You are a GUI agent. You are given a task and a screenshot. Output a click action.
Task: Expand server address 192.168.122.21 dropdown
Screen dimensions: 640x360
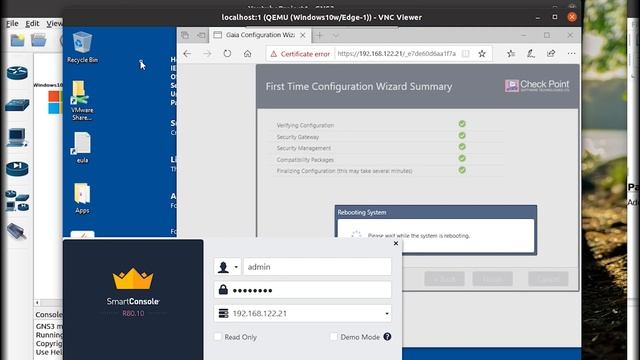tap(387, 313)
